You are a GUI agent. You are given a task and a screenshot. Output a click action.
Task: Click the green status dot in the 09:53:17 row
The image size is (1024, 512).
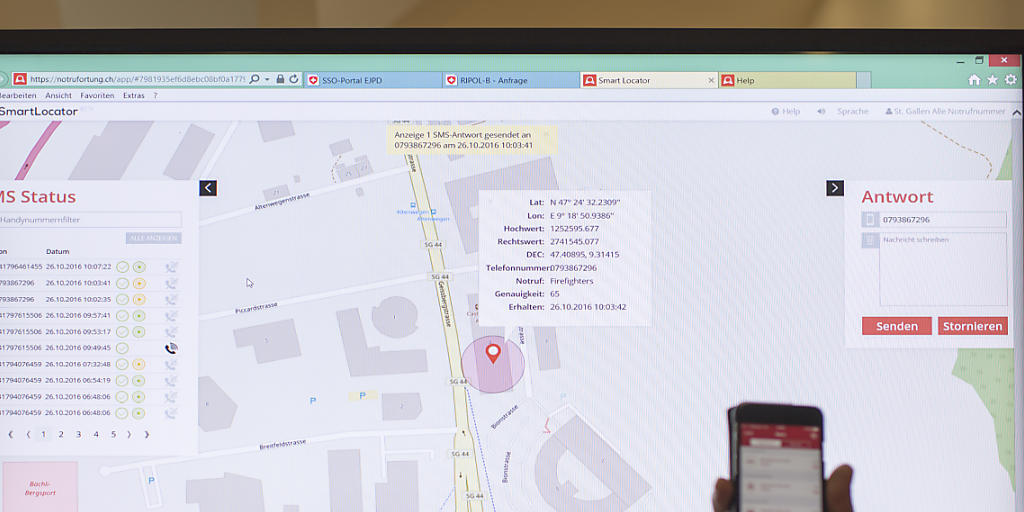[x=138, y=332]
